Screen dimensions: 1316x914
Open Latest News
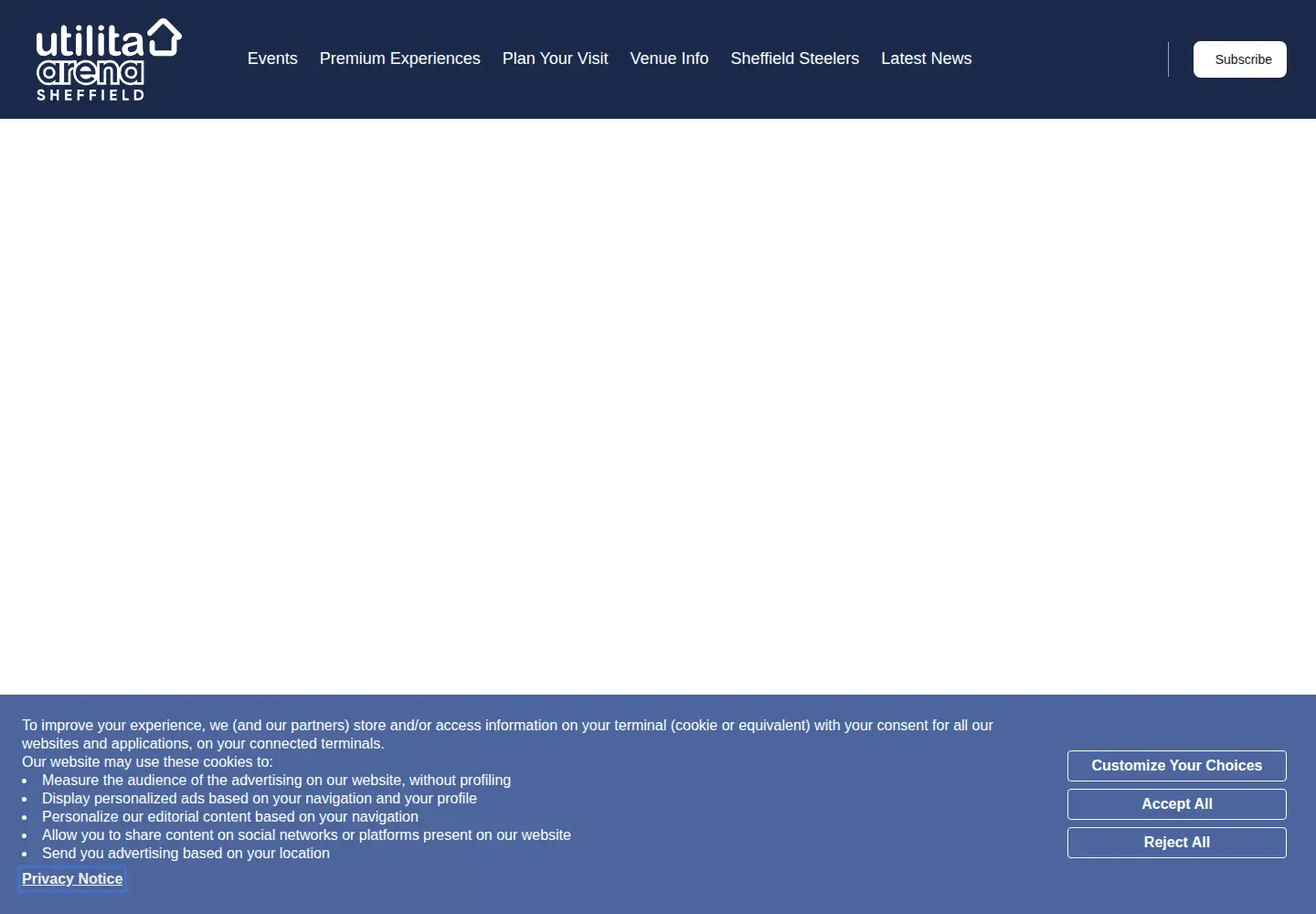(926, 58)
